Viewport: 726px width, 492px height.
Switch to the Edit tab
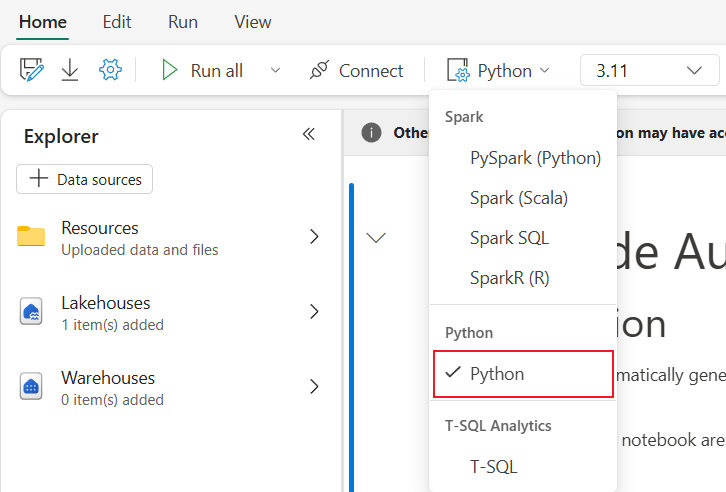[117, 22]
